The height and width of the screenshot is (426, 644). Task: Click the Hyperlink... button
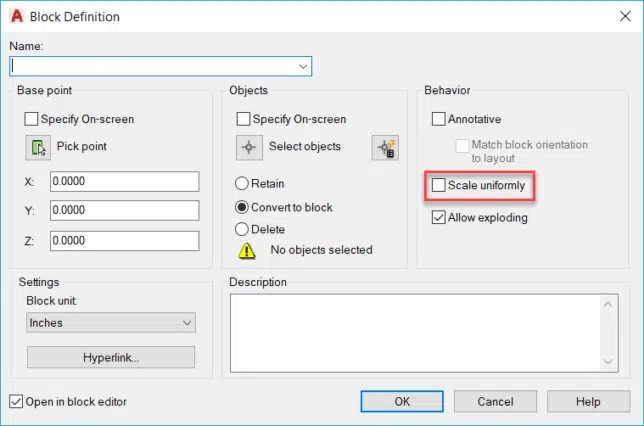point(111,357)
